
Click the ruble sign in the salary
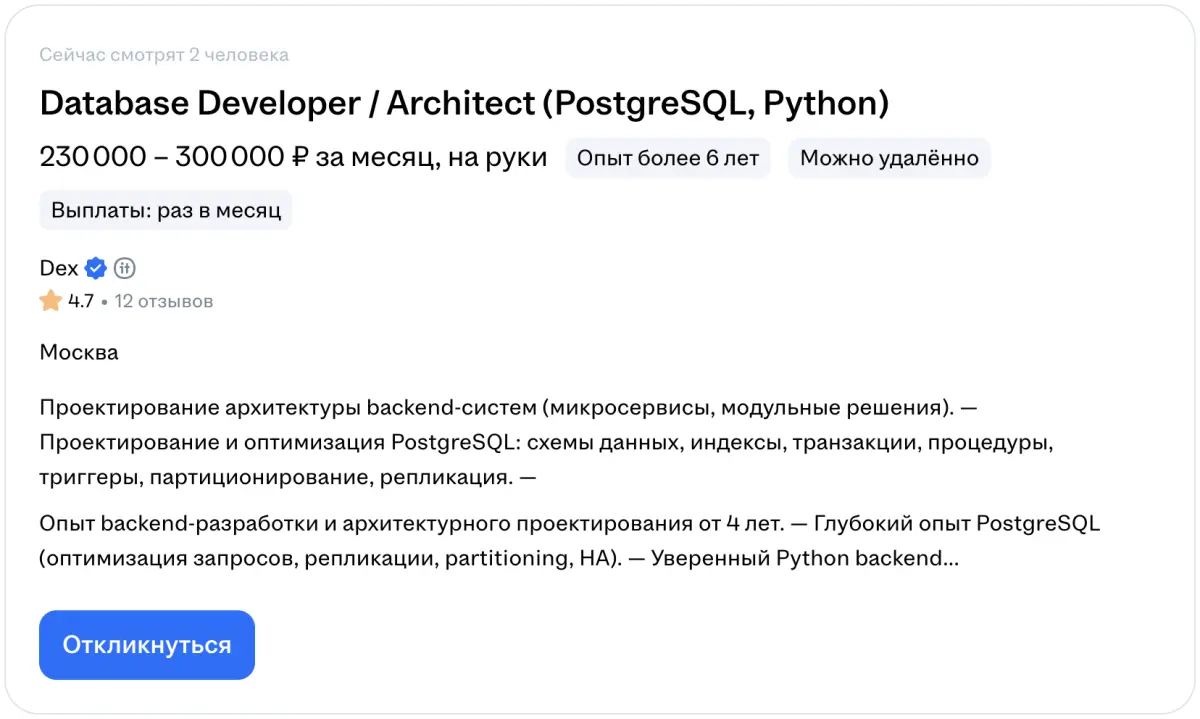(299, 157)
